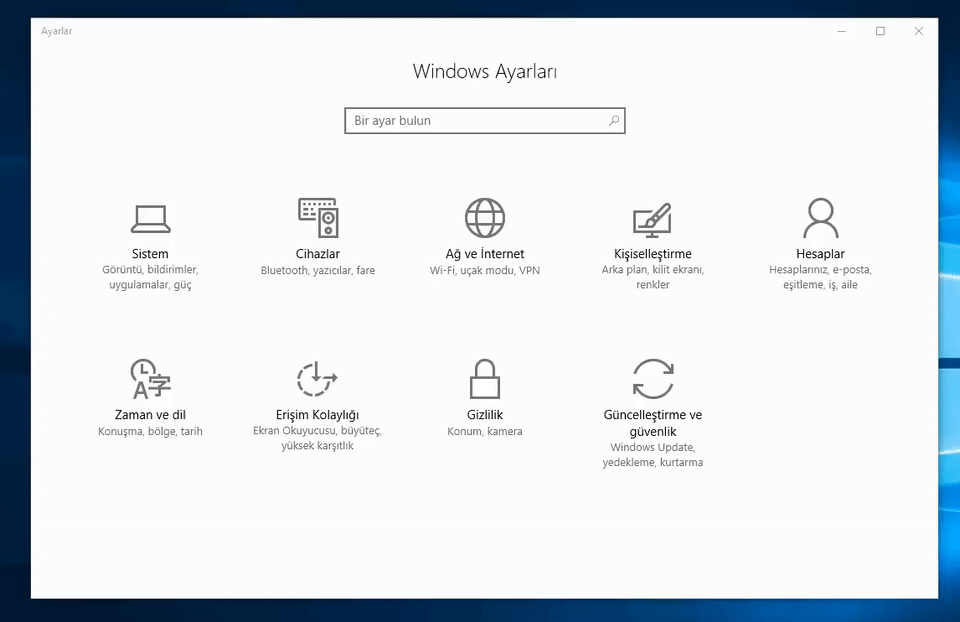Click the Sistem laptop icon

(x=150, y=218)
